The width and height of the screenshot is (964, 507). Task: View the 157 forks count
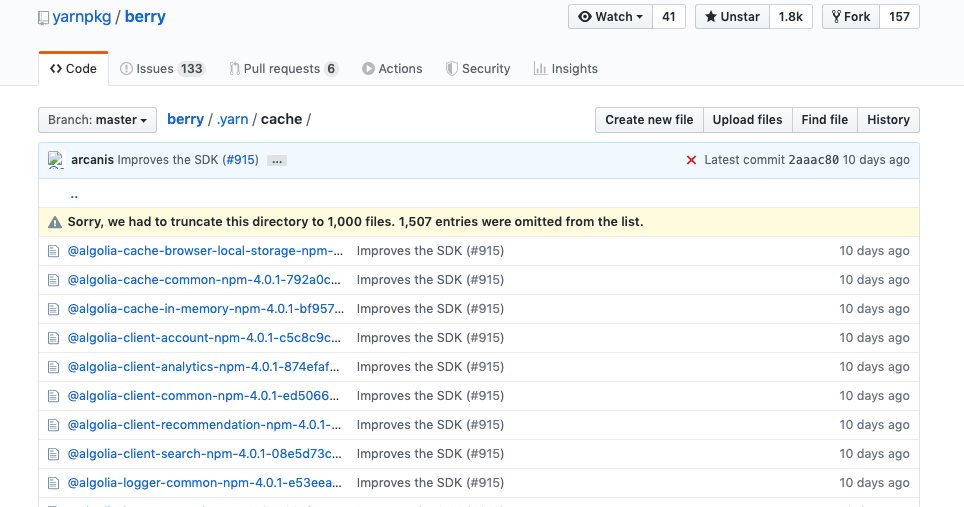tap(899, 17)
